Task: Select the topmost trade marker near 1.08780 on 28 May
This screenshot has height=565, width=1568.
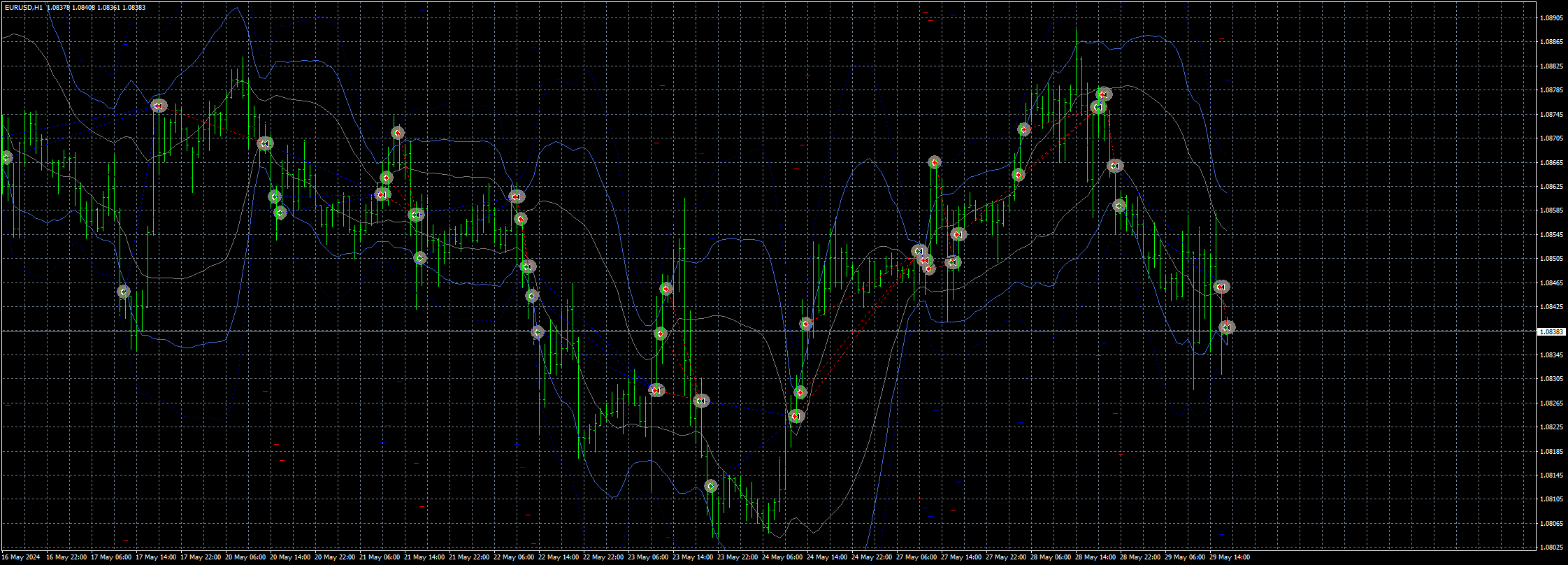Action: 1104,94
